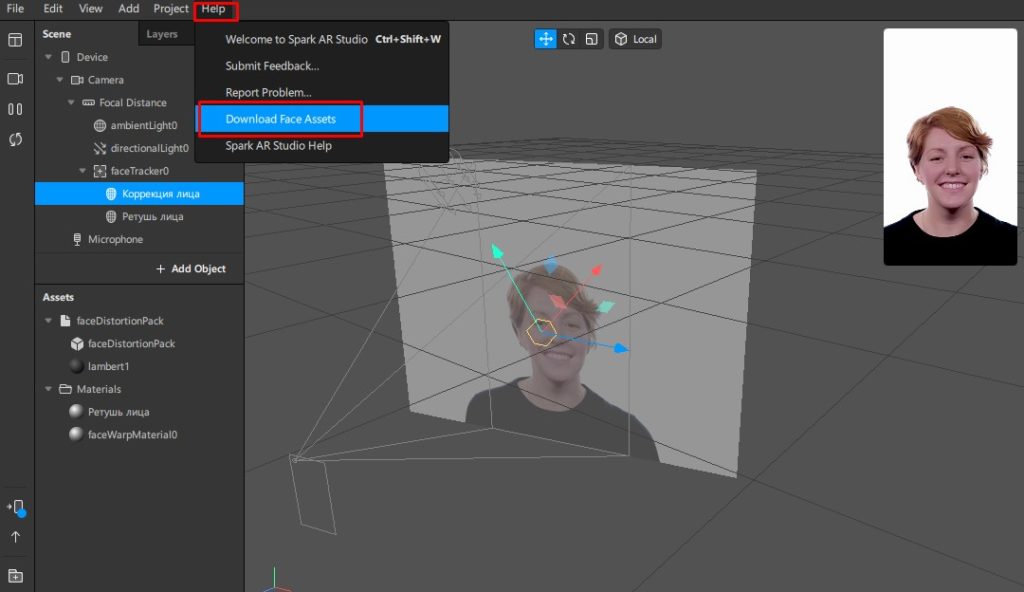This screenshot has width=1024, height=592.
Task: Select the Коррекция лица object
Action: pyautogui.click(x=139, y=194)
